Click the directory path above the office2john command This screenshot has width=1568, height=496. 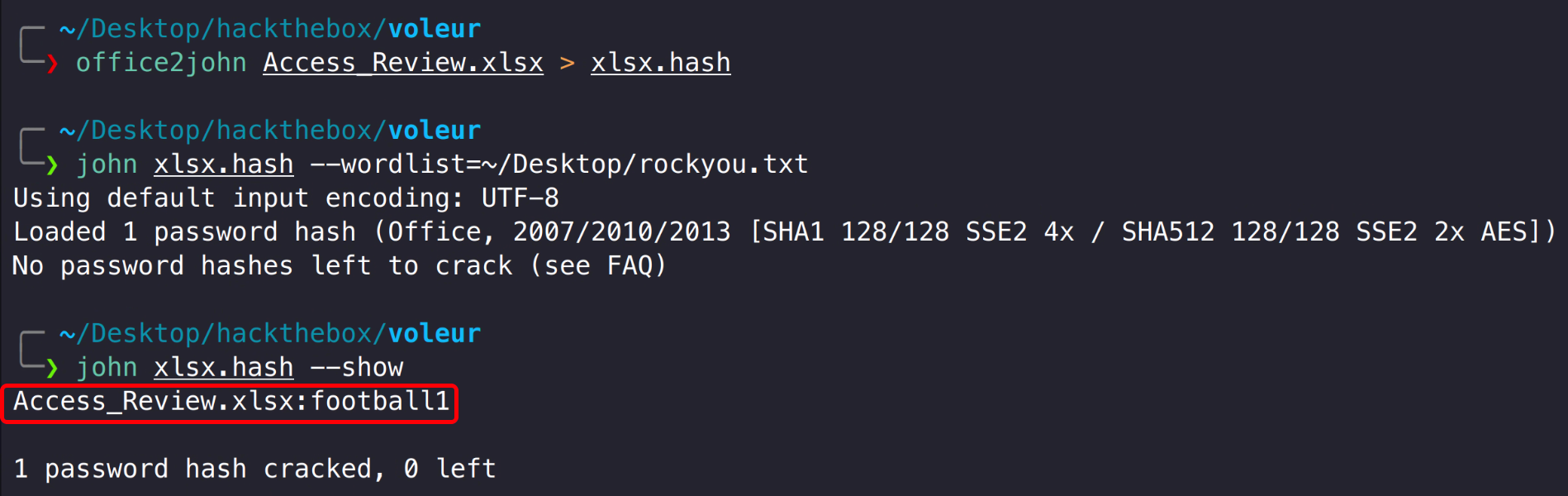click(269, 30)
